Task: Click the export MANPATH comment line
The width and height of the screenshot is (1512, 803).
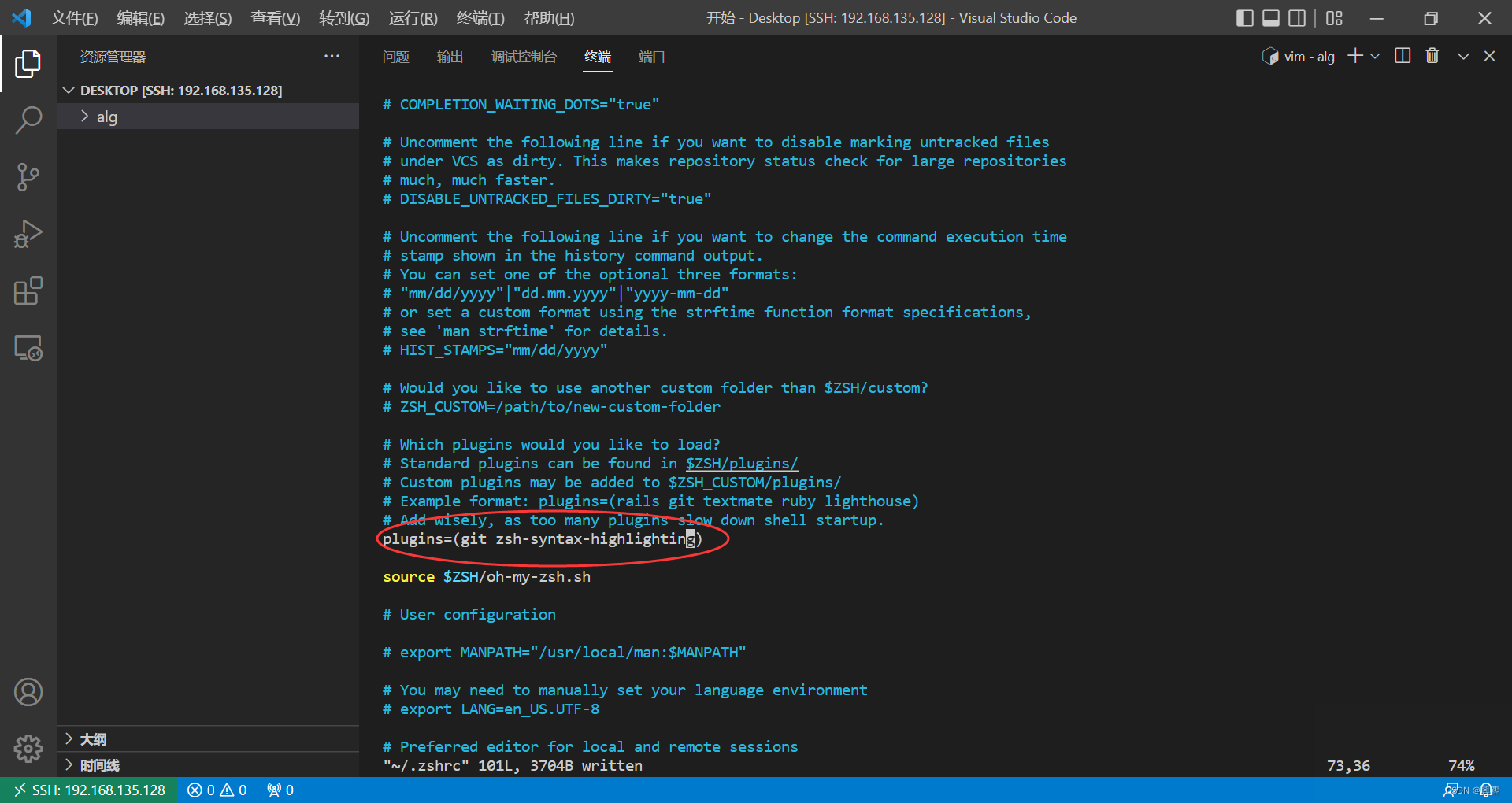Action: [565, 652]
